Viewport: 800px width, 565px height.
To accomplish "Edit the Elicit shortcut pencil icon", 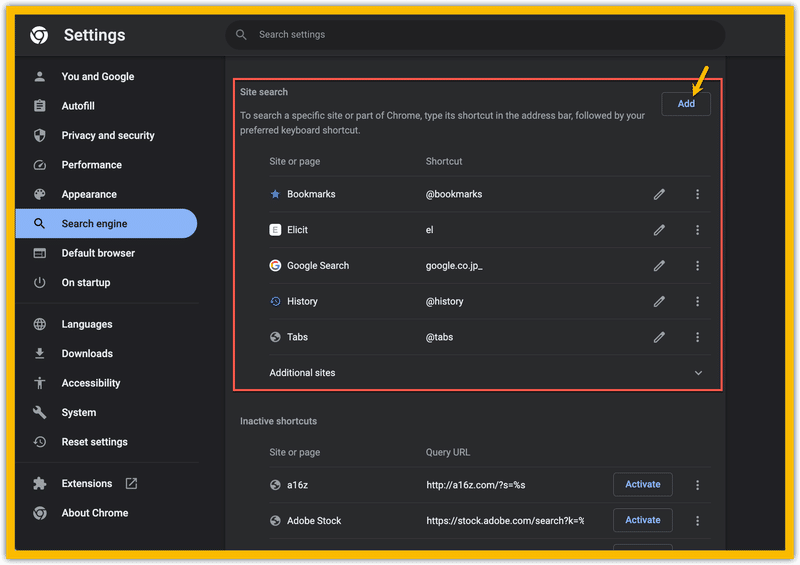I will (659, 230).
